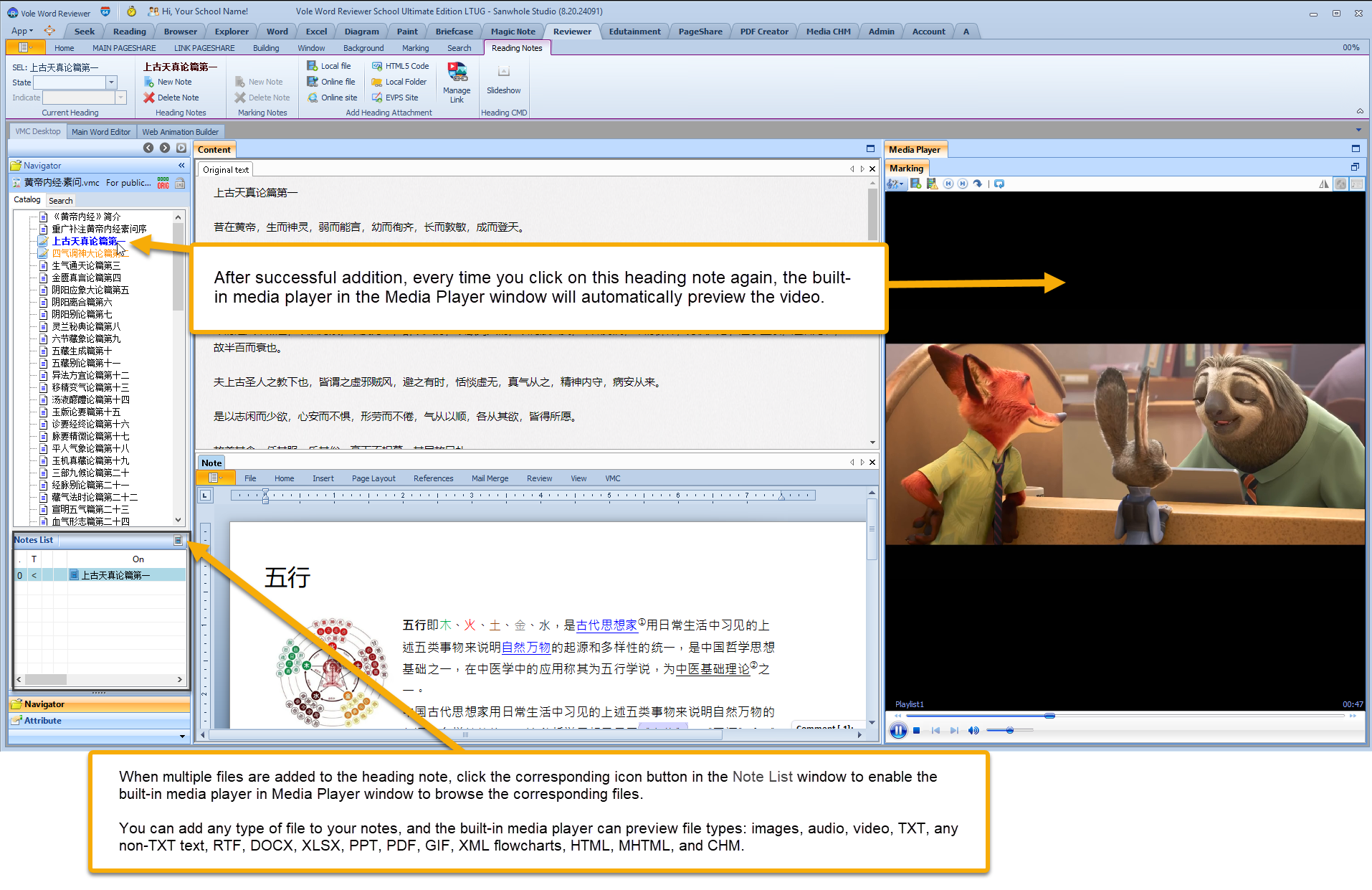Select the Reading Notes ribbon tab
The image size is (1372, 890).
(517, 48)
